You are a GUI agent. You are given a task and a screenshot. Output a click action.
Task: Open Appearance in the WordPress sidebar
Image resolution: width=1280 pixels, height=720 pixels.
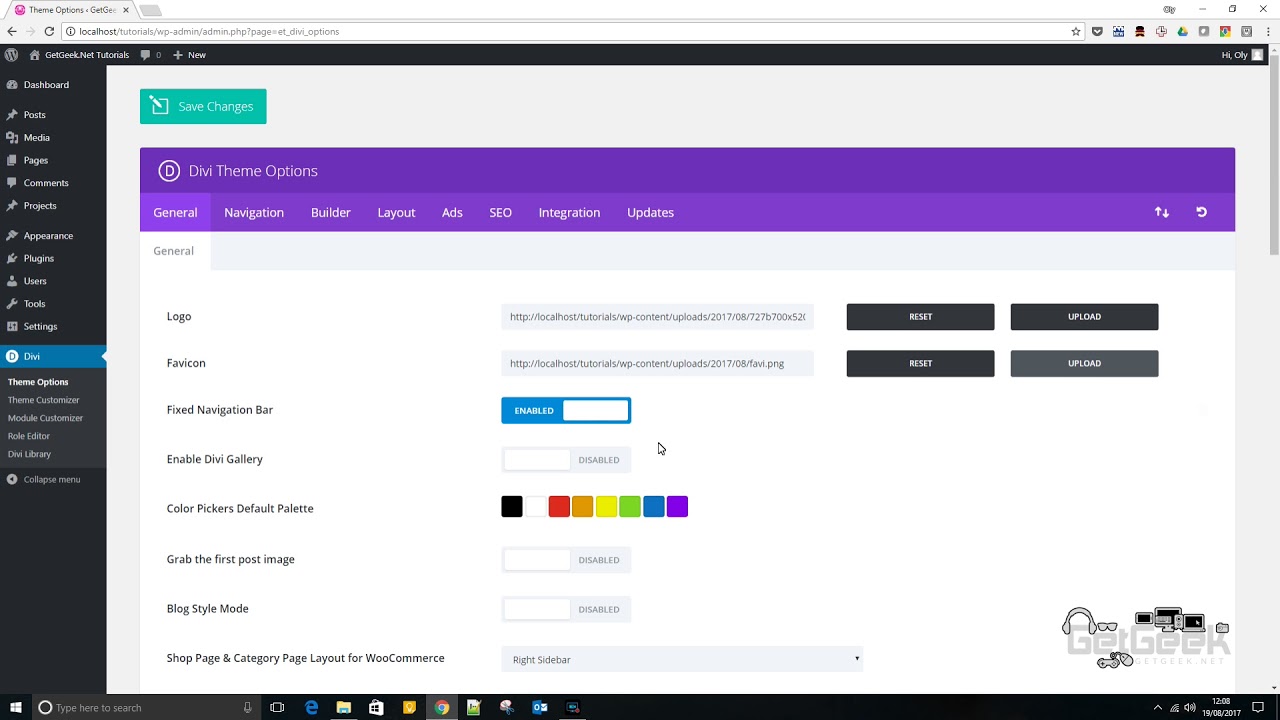[x=46, y=235]
